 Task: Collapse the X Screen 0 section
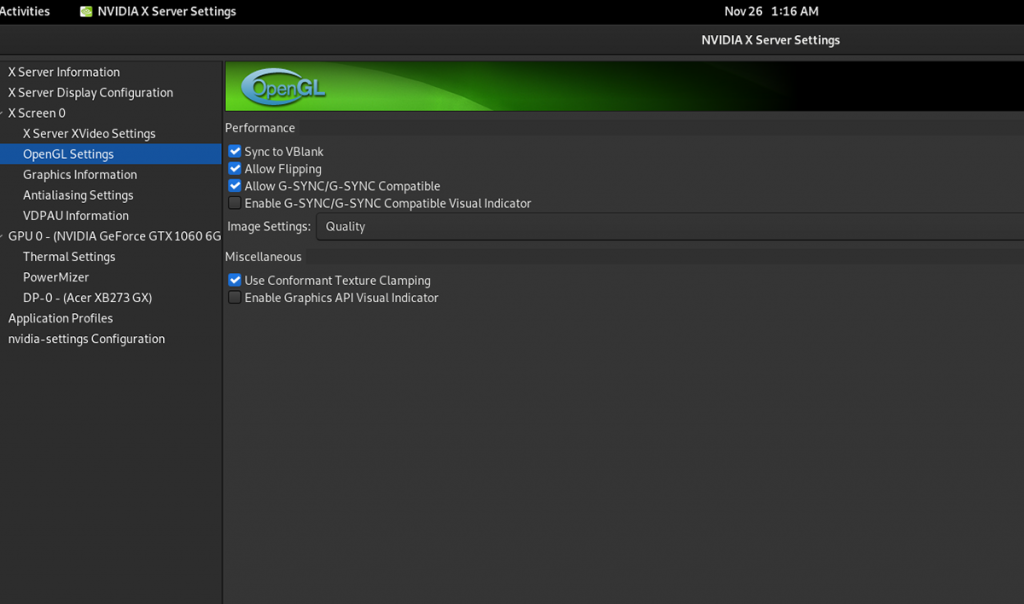[4, 112]
